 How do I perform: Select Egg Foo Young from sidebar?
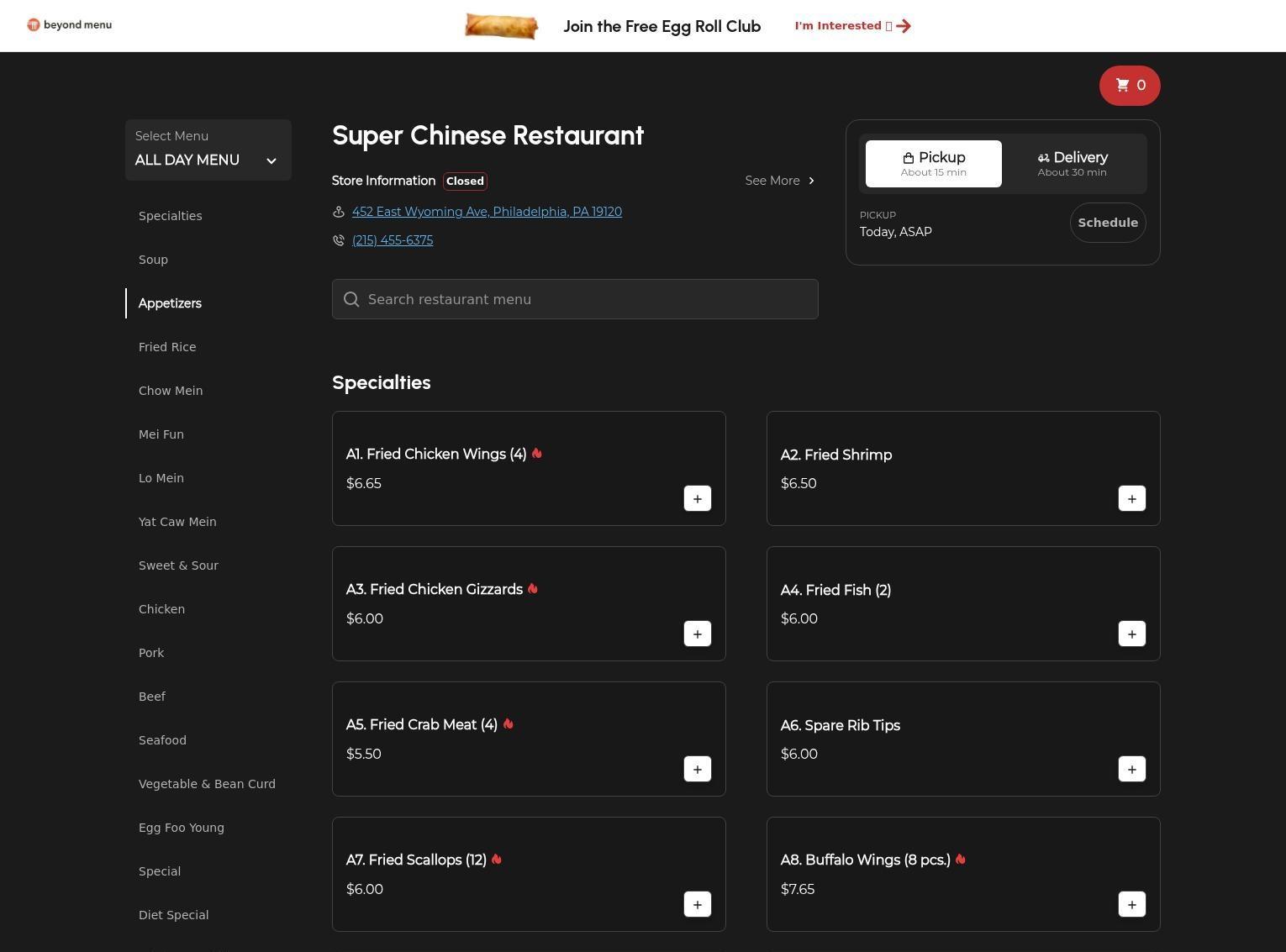pyautogui.click(x=182, y=828)
